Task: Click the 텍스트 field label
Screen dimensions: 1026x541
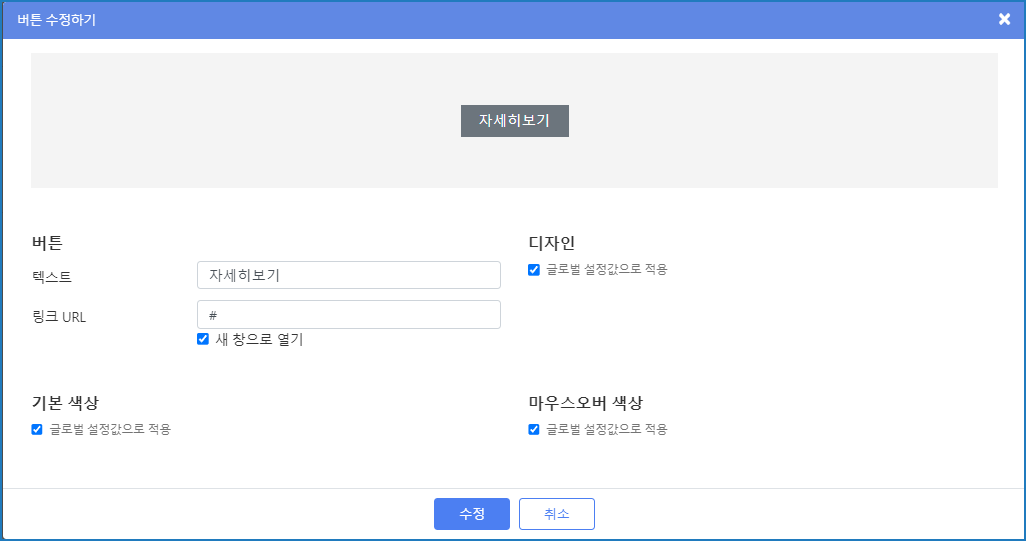Action: tap(52, 277)
